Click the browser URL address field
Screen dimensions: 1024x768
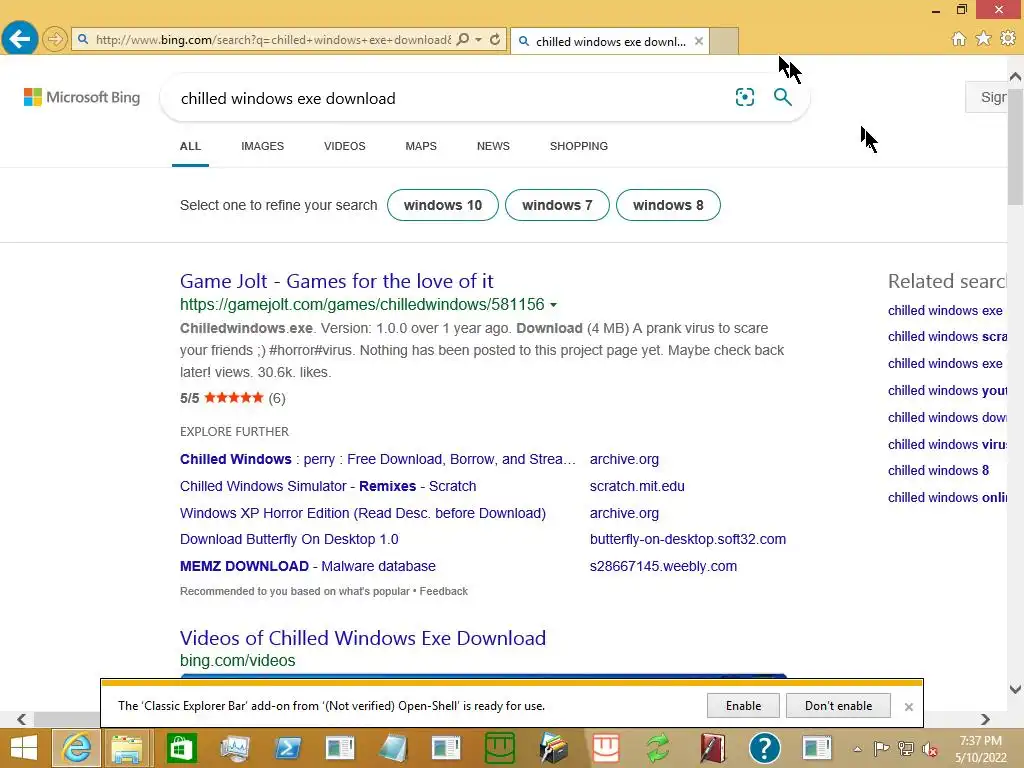tap(273, 40)
